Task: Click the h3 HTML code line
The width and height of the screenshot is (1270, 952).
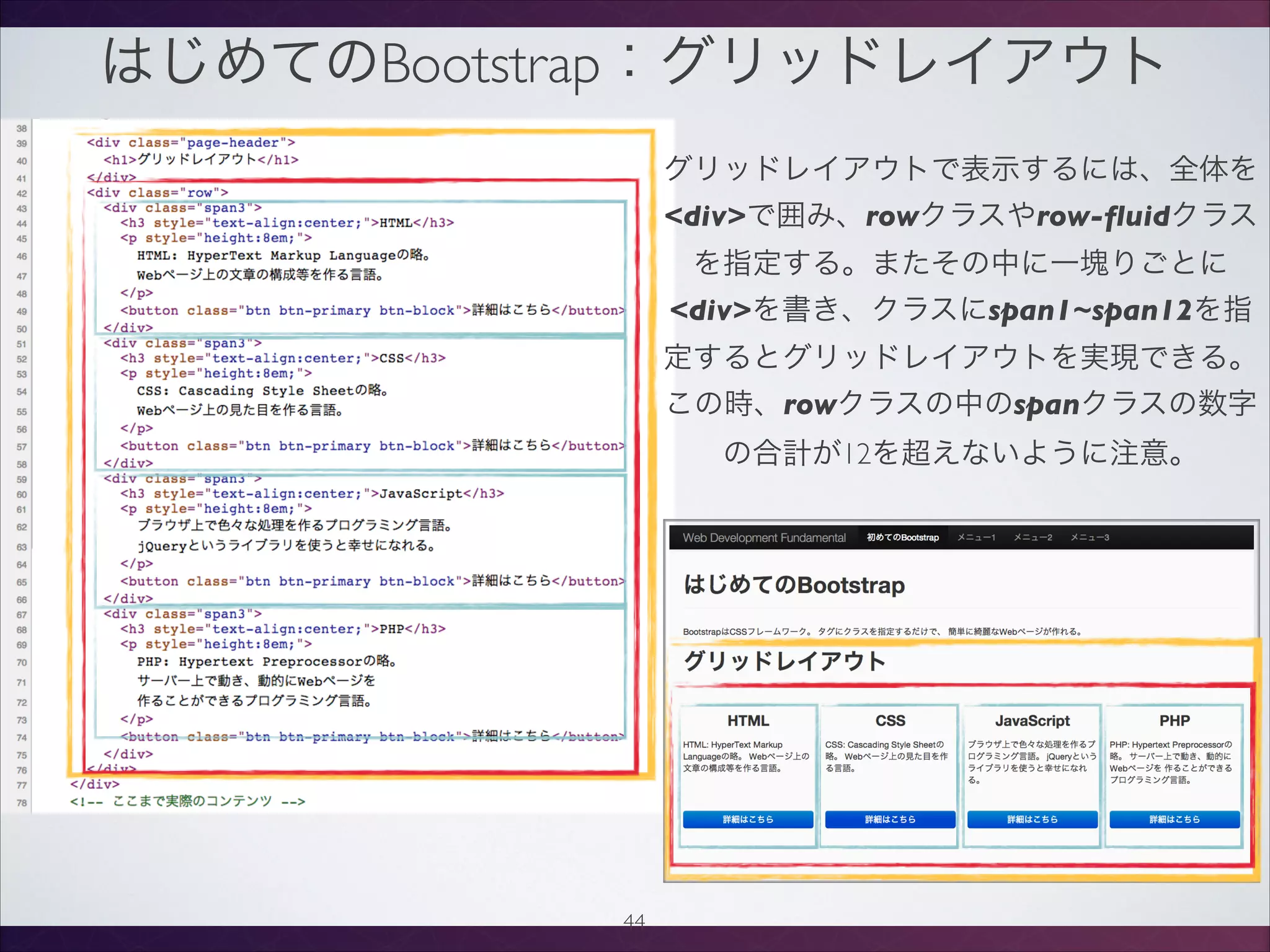Action: tap(287, 223)
